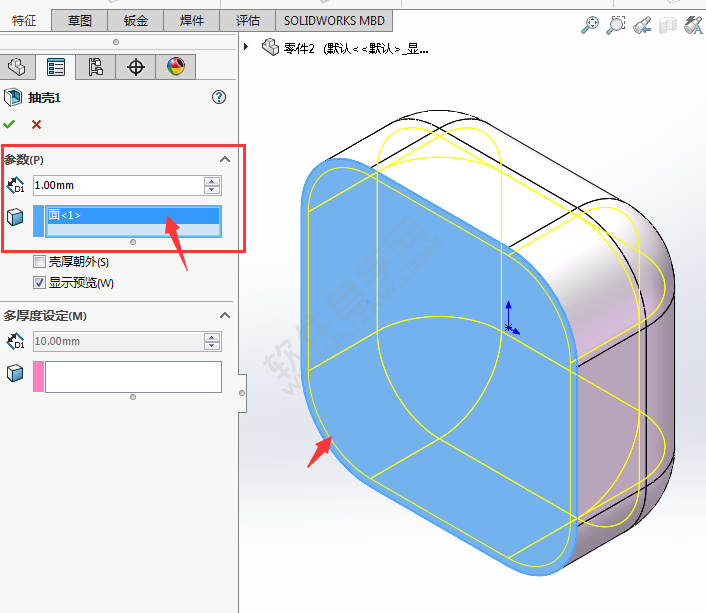Open the help for 抽壳1
The image size is (706, 613).
[219, 97]
